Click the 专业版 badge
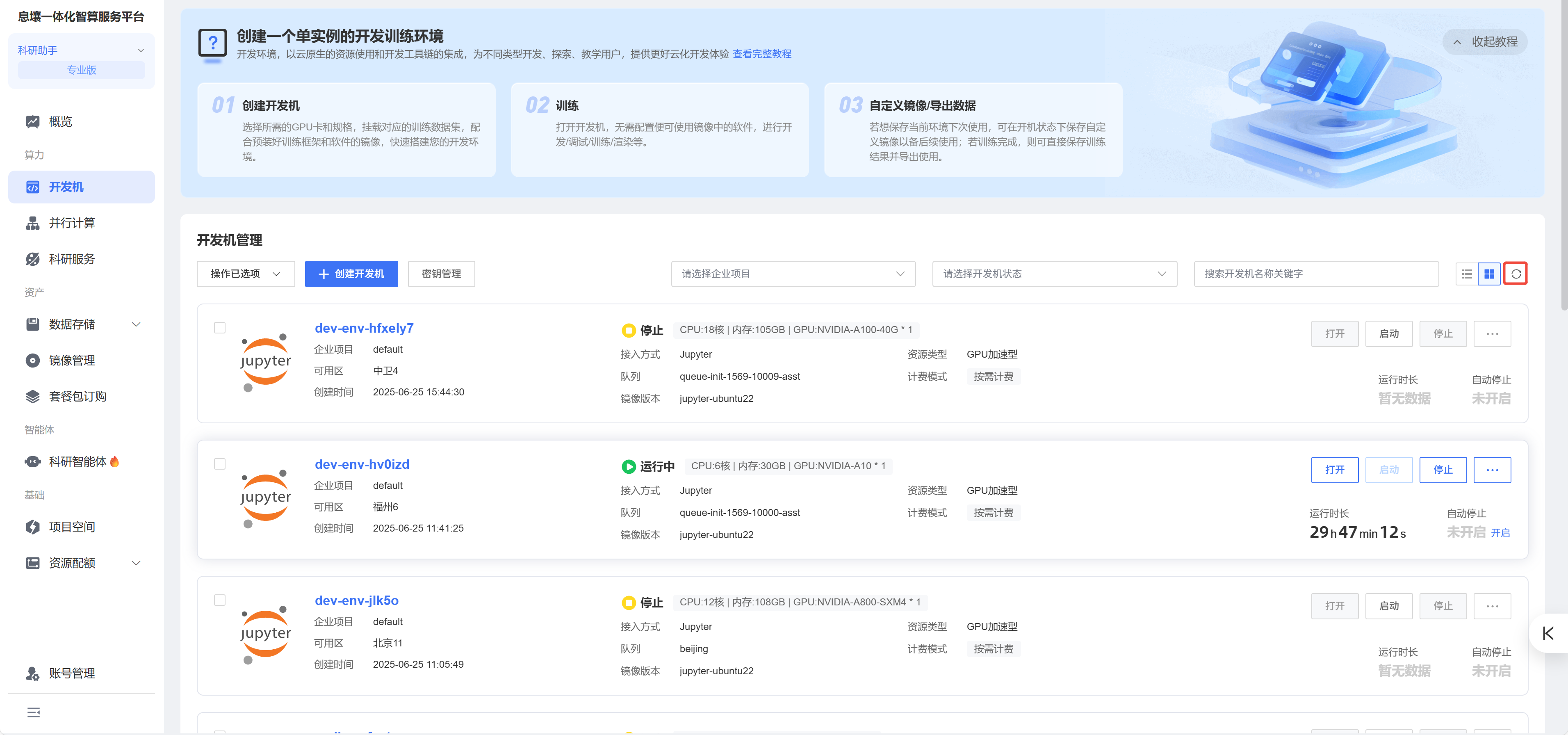 pyautogui.click(x=82, y=70)
